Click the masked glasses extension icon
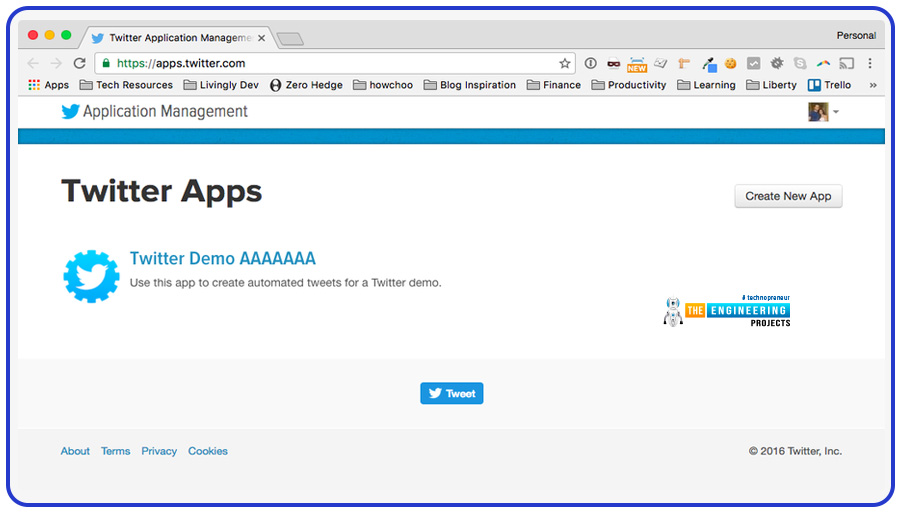The height and width of the screenshot is (516, 900). pos(614,64)
